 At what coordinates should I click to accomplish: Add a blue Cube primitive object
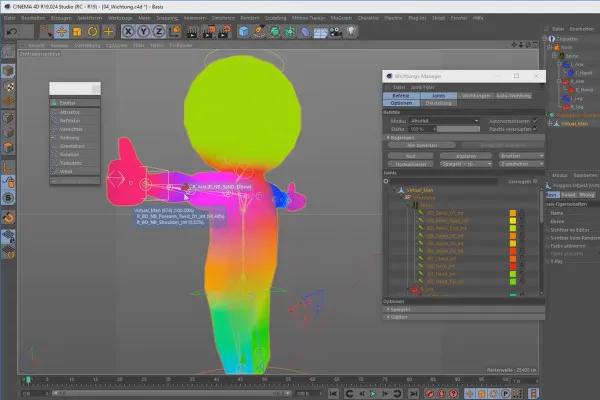(x=243, y=32)
